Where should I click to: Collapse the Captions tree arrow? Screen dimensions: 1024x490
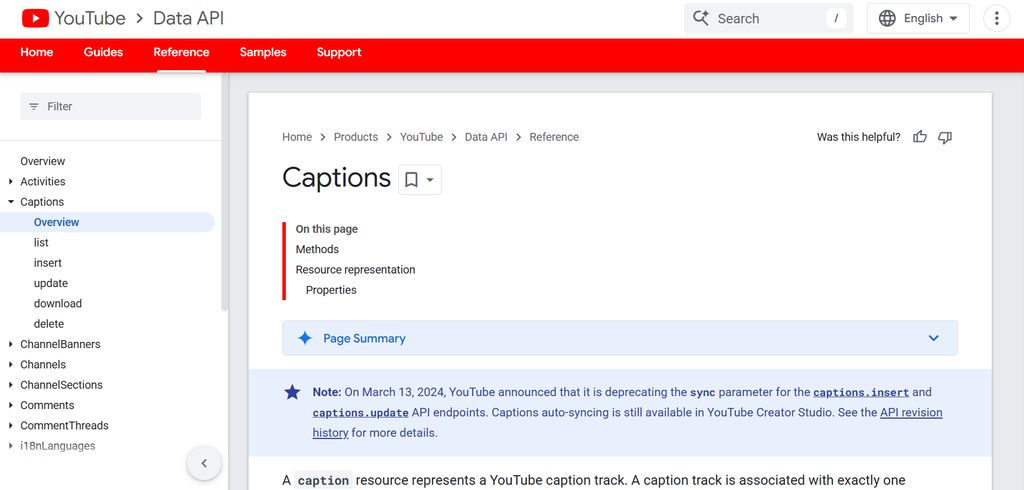coord(10,202)
